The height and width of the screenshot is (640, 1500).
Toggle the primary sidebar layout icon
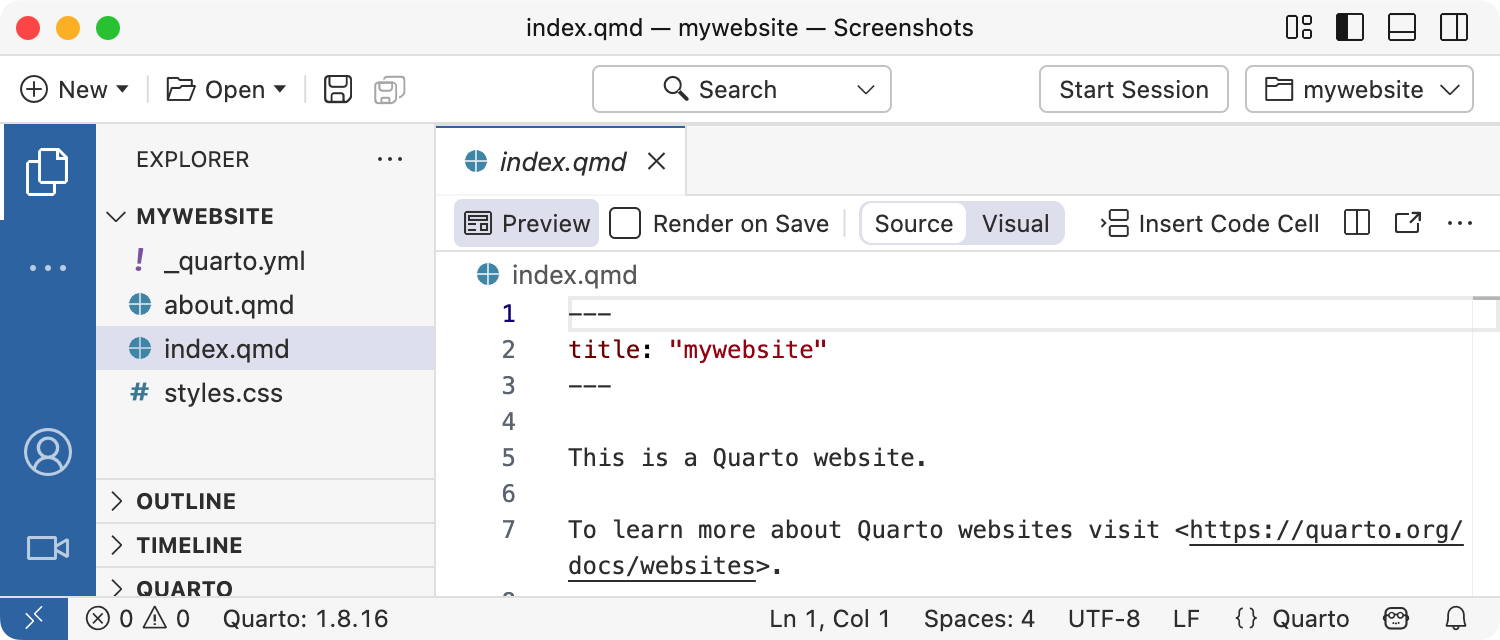[1350, 28]
